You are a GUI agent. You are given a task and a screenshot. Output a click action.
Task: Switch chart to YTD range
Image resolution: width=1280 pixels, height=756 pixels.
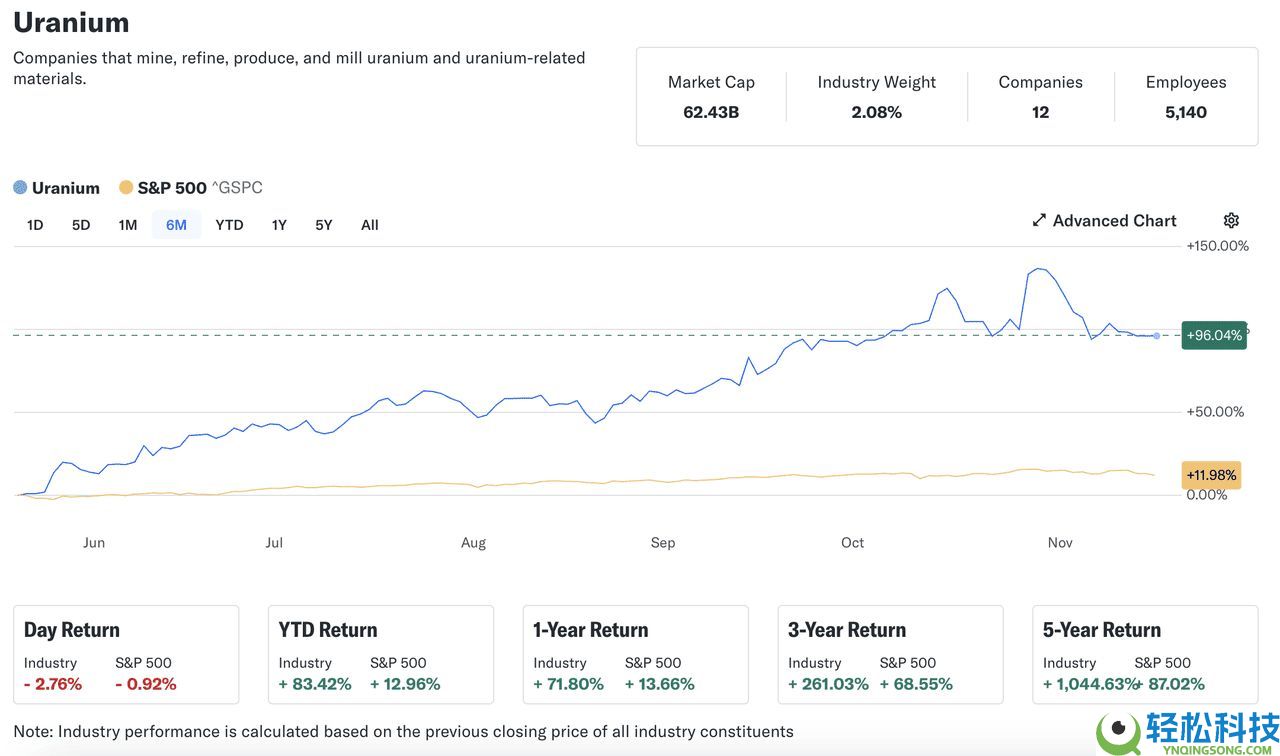click(x=229, y=225)
